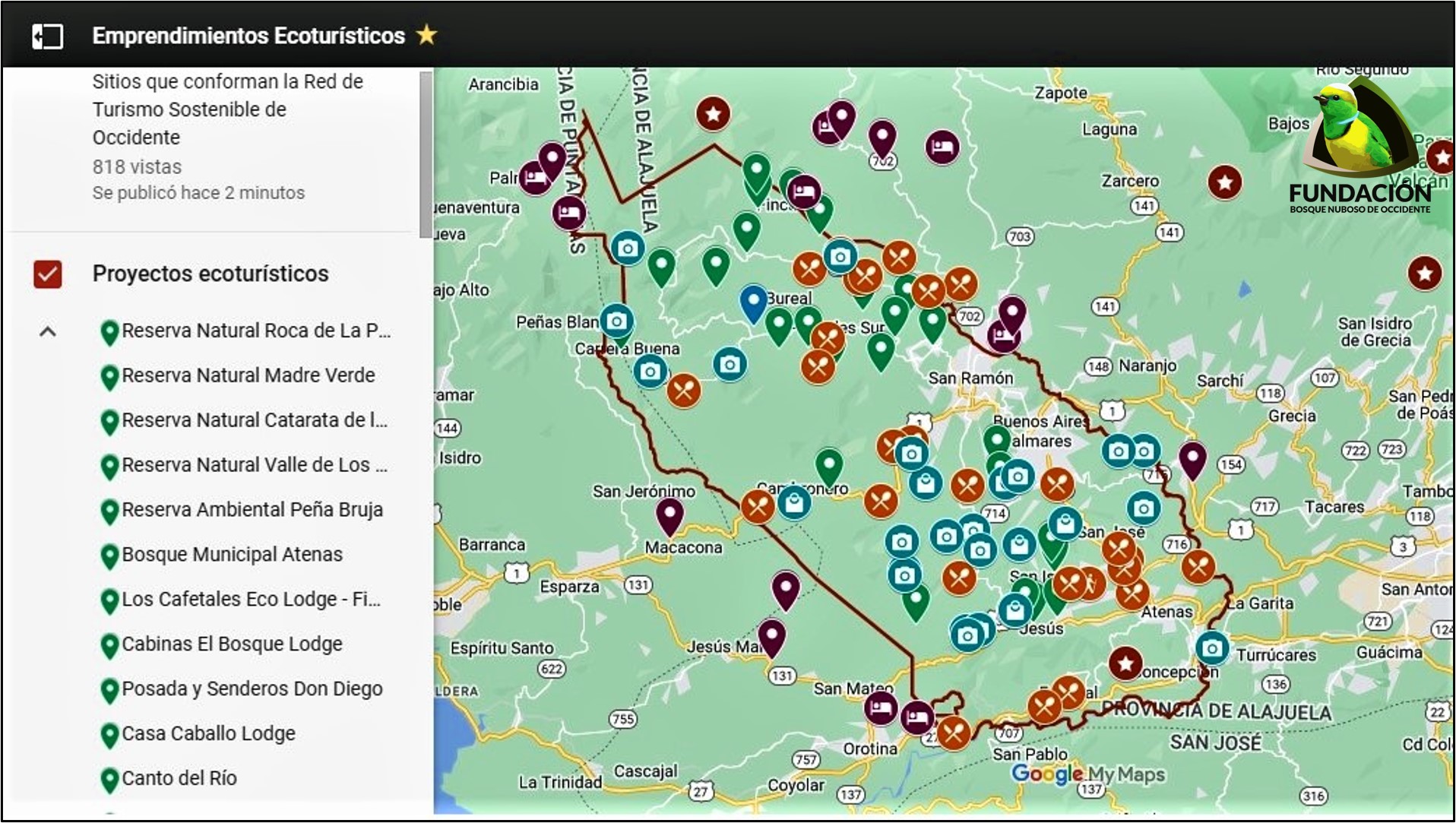Click the Google My Maps logo
Image resolution: width=1456 pixels, height=823 pixels.
(1087, 774)
